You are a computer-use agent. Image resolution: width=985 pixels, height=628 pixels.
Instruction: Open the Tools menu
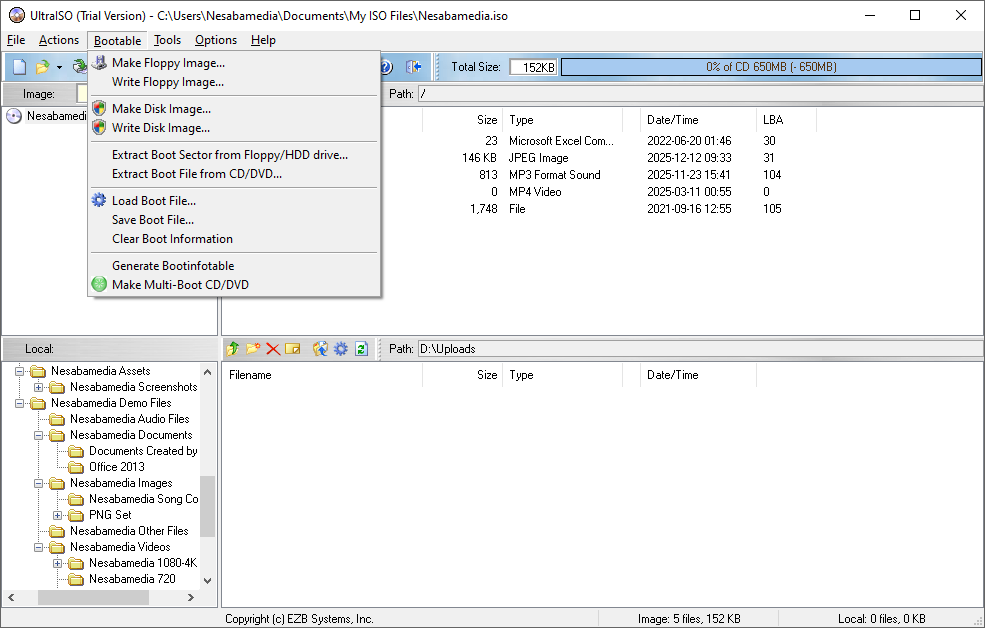pos(167,40)
